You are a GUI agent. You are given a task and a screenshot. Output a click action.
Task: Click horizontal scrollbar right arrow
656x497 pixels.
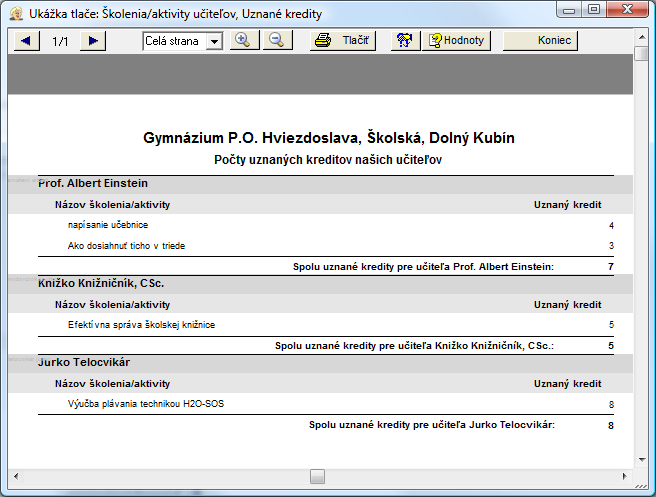point(624,476)
